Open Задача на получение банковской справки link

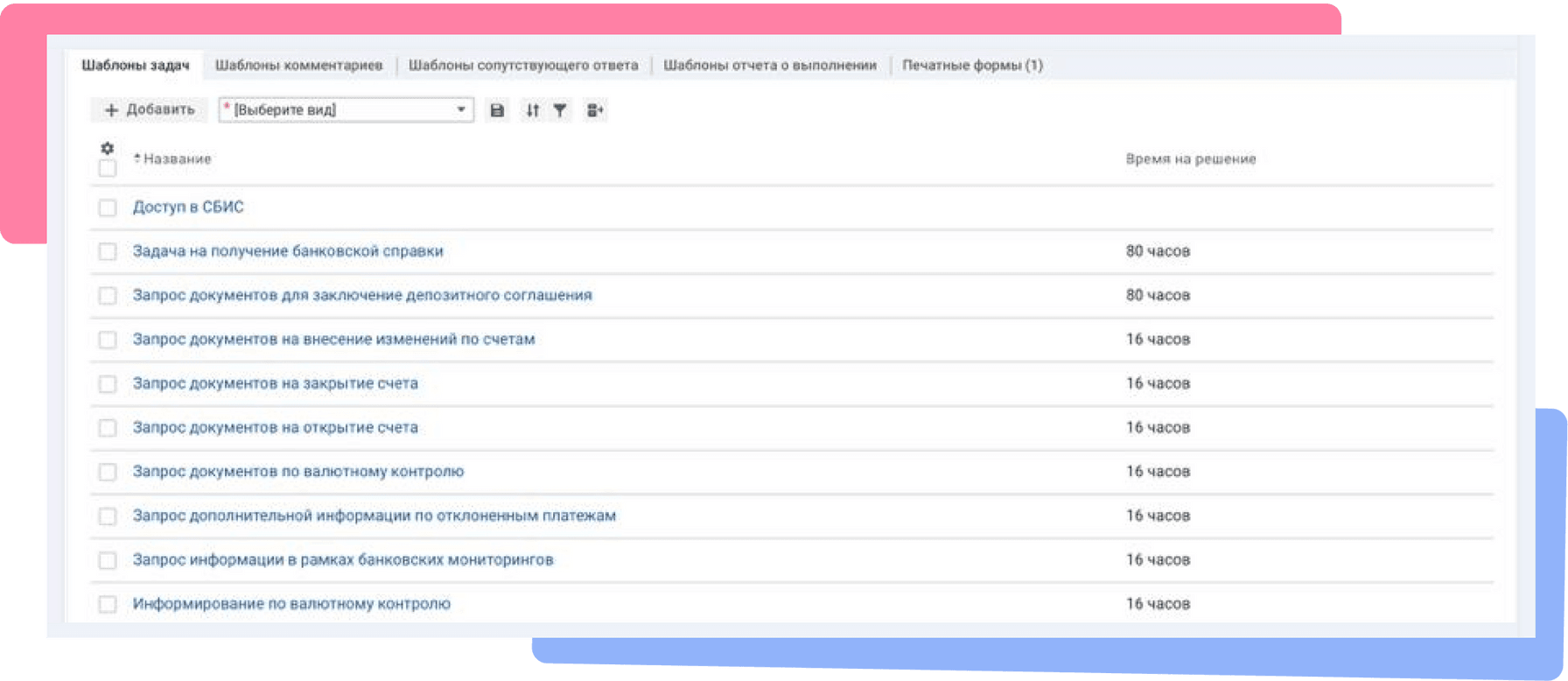coord(288,251)
